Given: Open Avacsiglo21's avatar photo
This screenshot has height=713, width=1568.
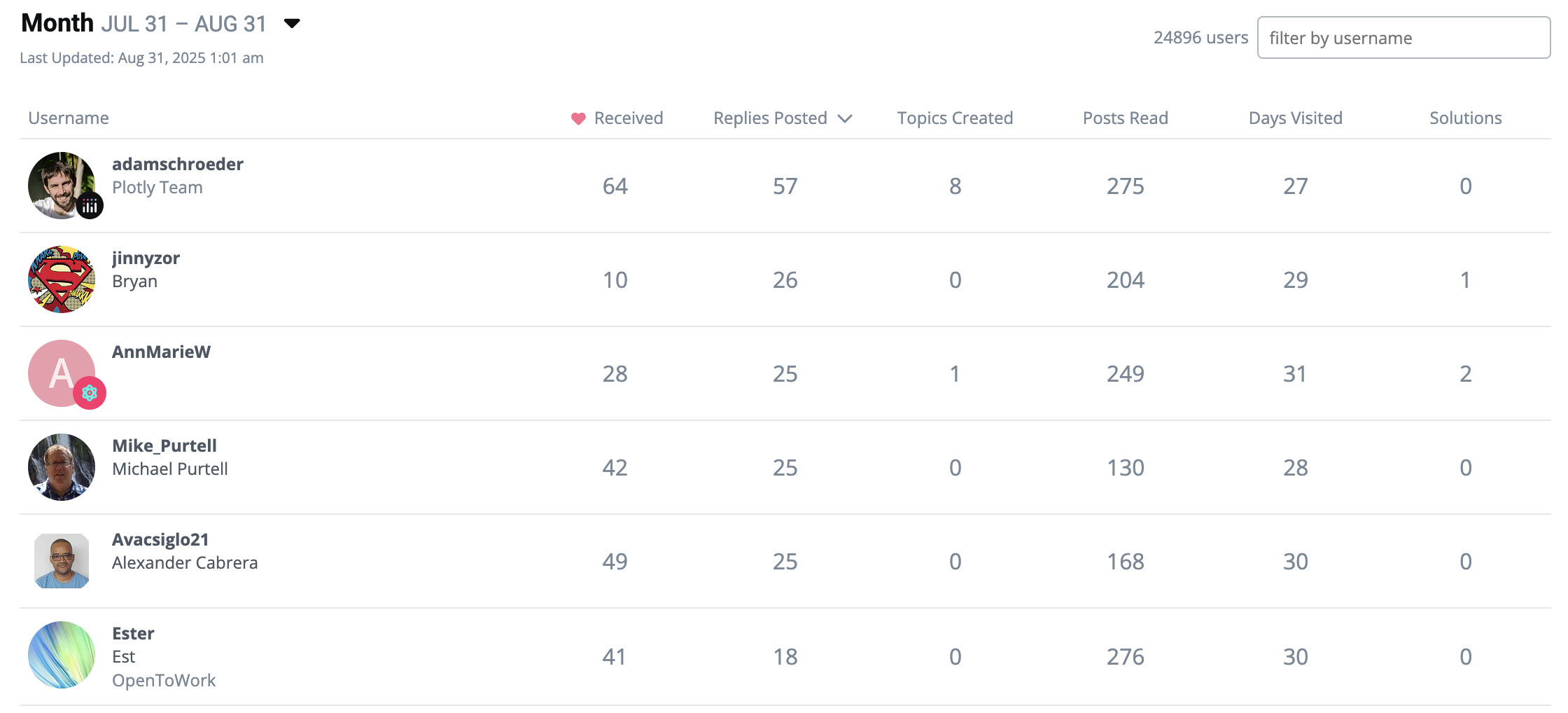Looking at the screenshot, I should click(x=62, y=561).
